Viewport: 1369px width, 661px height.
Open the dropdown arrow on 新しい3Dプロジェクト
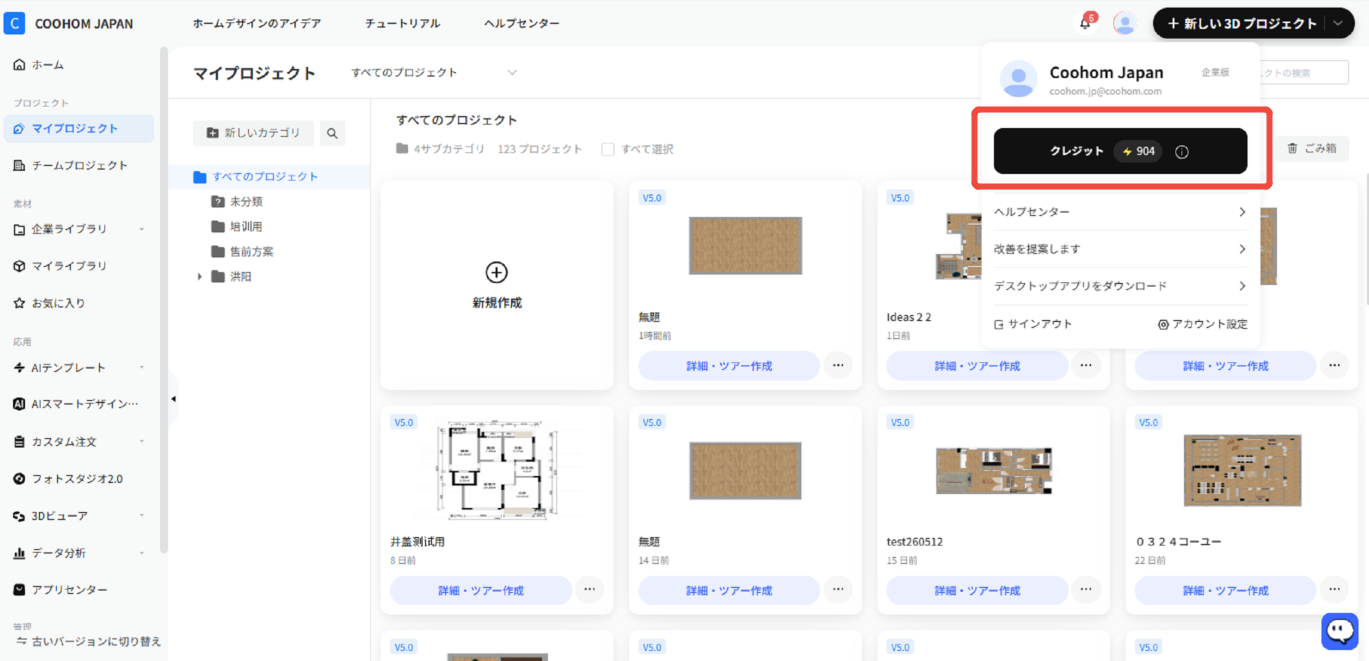pyautogui.click(x=1338, y=23)
